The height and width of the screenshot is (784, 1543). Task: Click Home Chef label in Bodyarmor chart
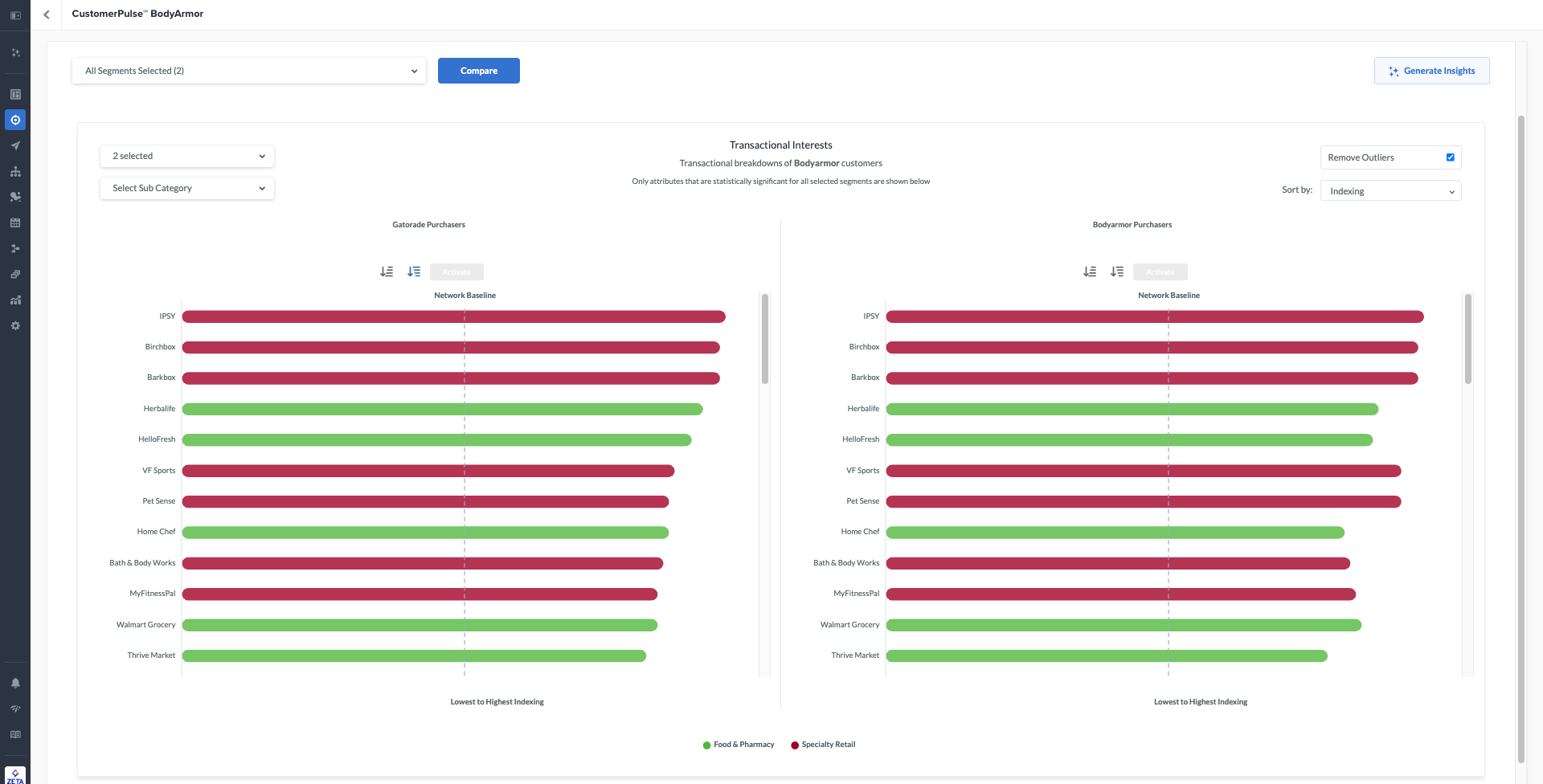(x=860, y=532)
